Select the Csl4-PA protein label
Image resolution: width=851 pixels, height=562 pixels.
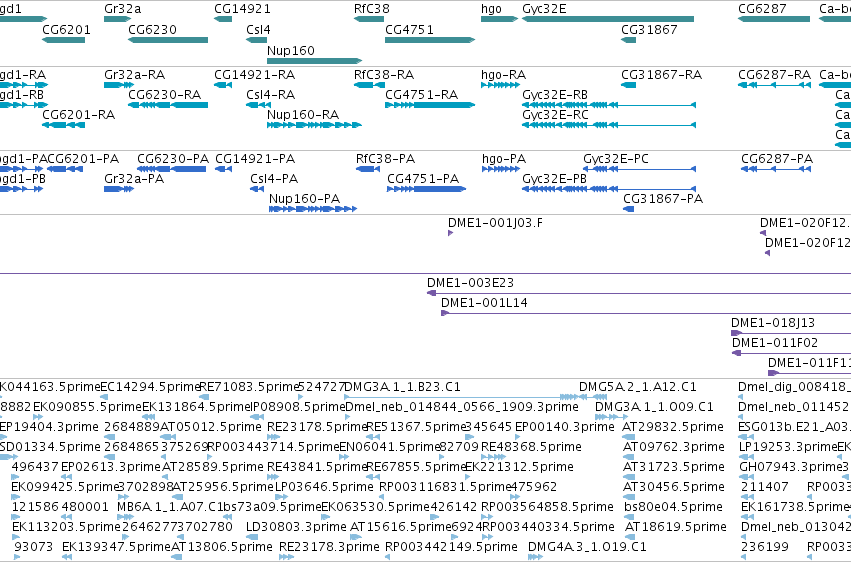[x=274, y=178]
